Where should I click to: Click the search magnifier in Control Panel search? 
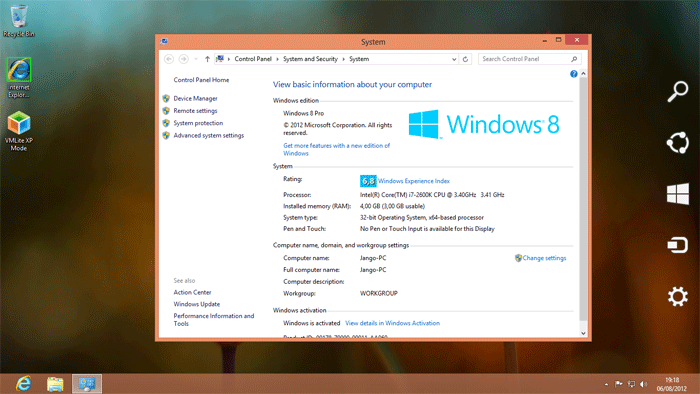point(574,59)
